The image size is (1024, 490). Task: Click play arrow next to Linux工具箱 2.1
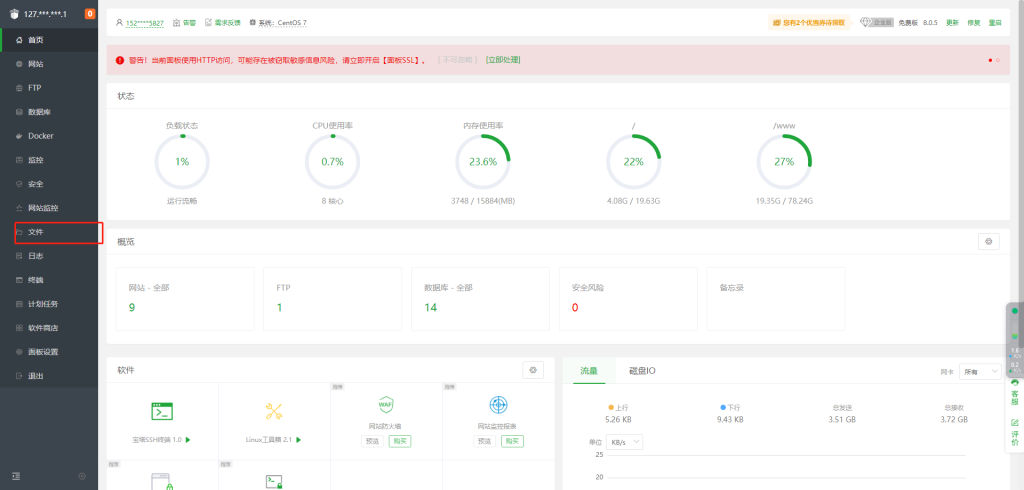point(298,440)
